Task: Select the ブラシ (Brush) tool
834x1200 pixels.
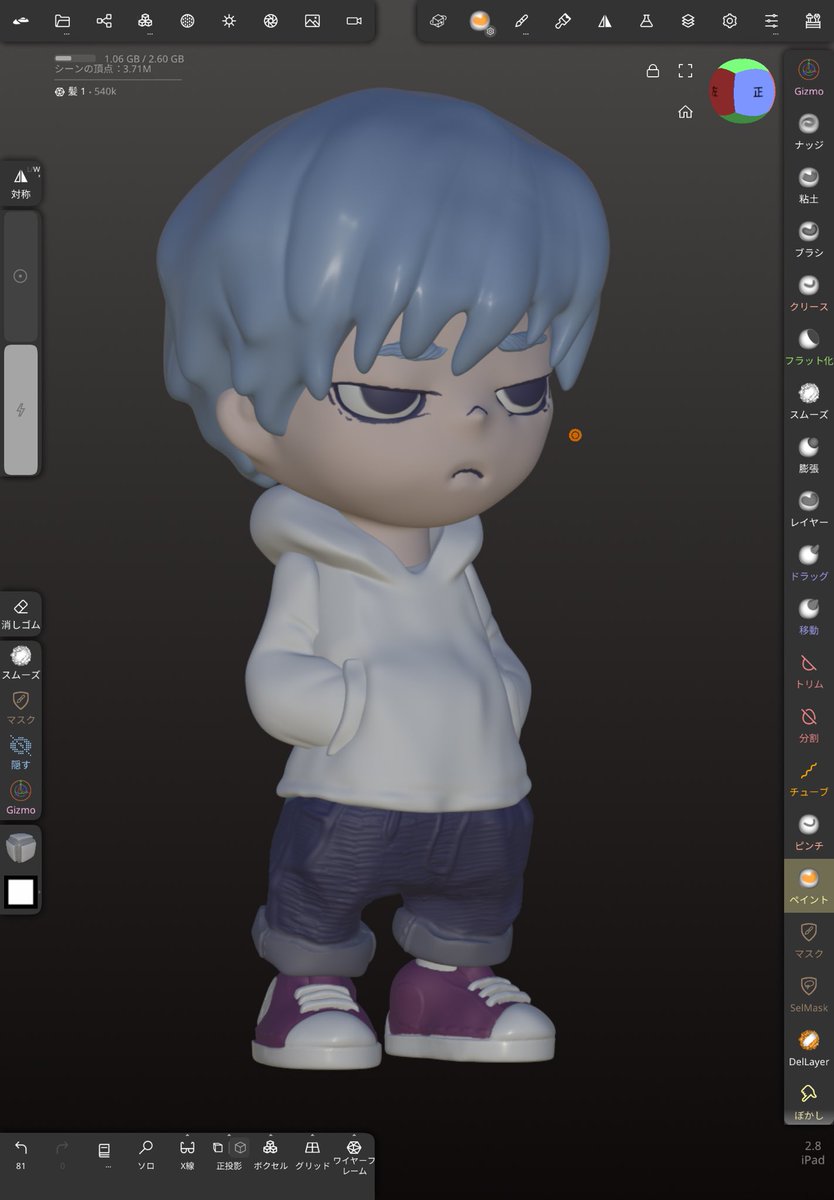Action: pyautogui.click(x=809, y=239)
